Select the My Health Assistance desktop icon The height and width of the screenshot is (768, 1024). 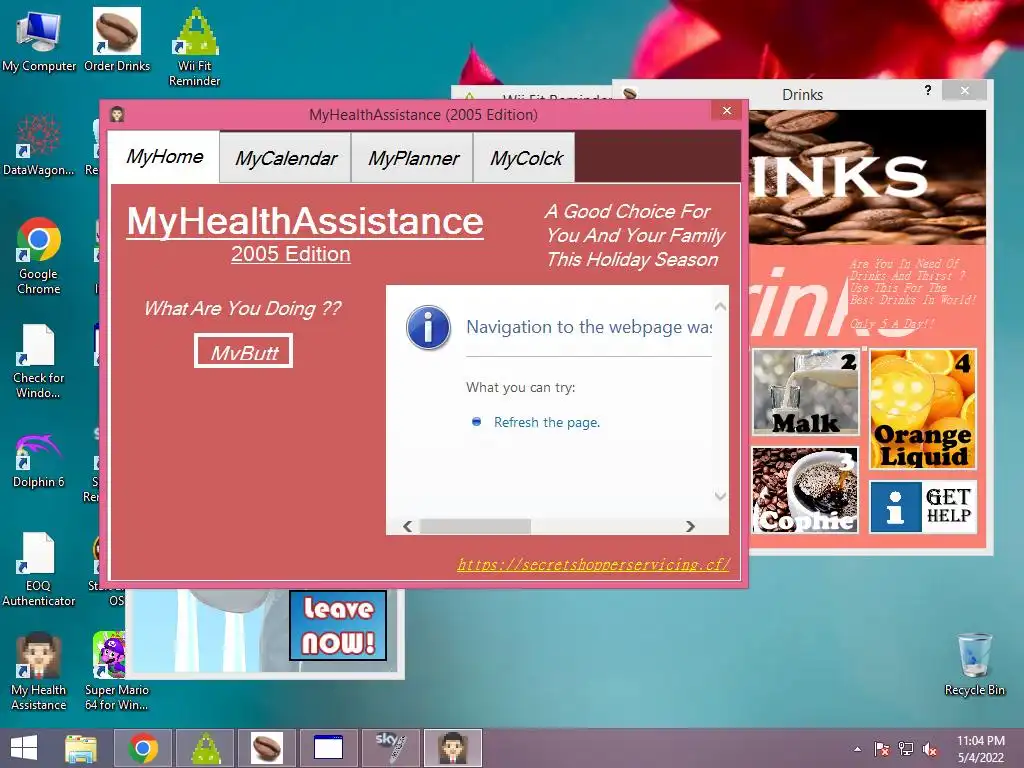[x=39, y=671]
